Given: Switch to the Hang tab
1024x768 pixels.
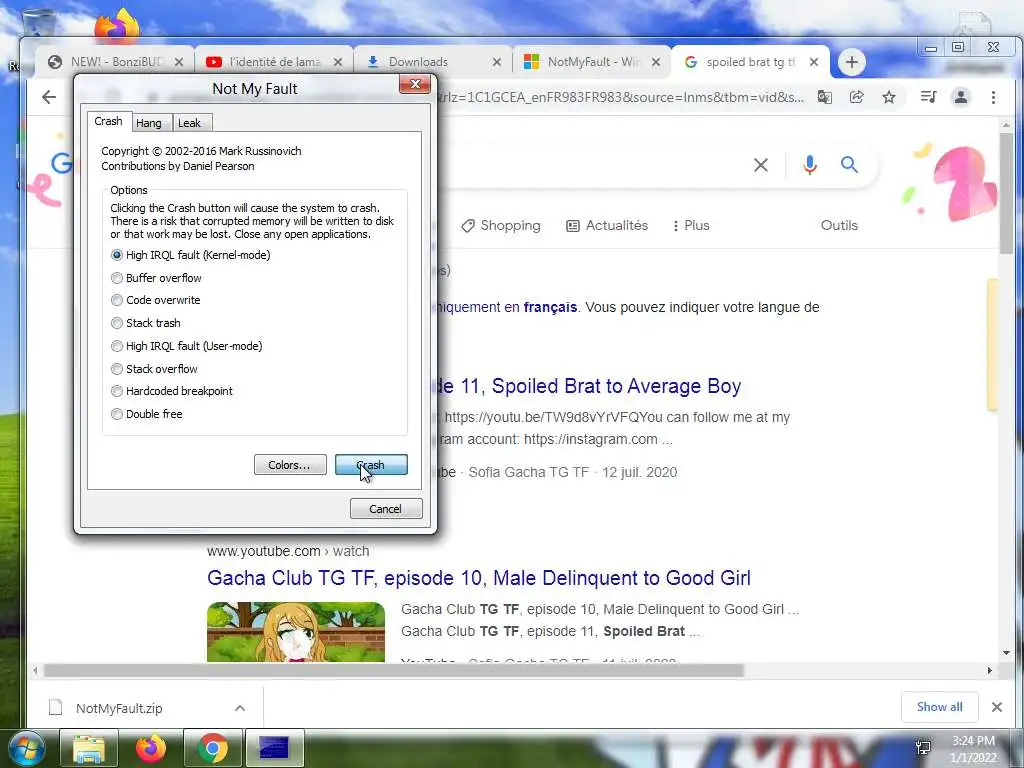Looking at the screenshot, I should (x=149, y=123).
